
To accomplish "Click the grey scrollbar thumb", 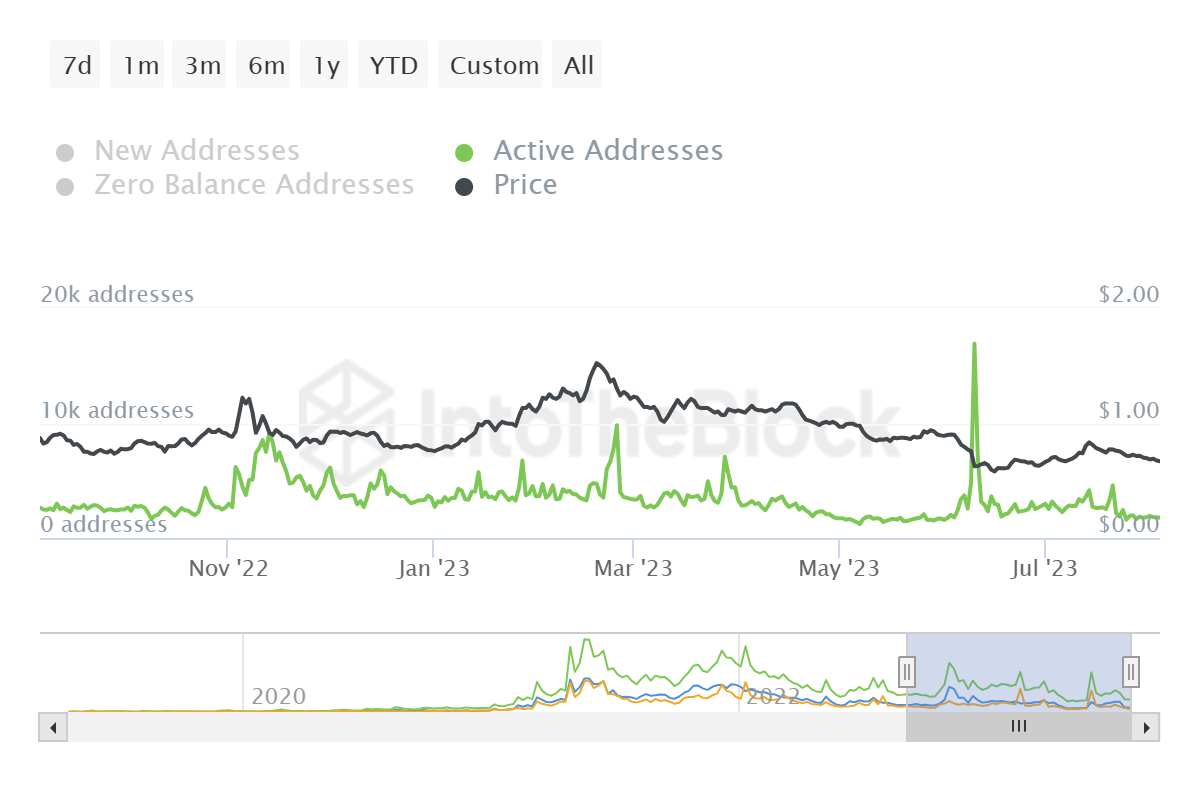I will pos(1019,727).
